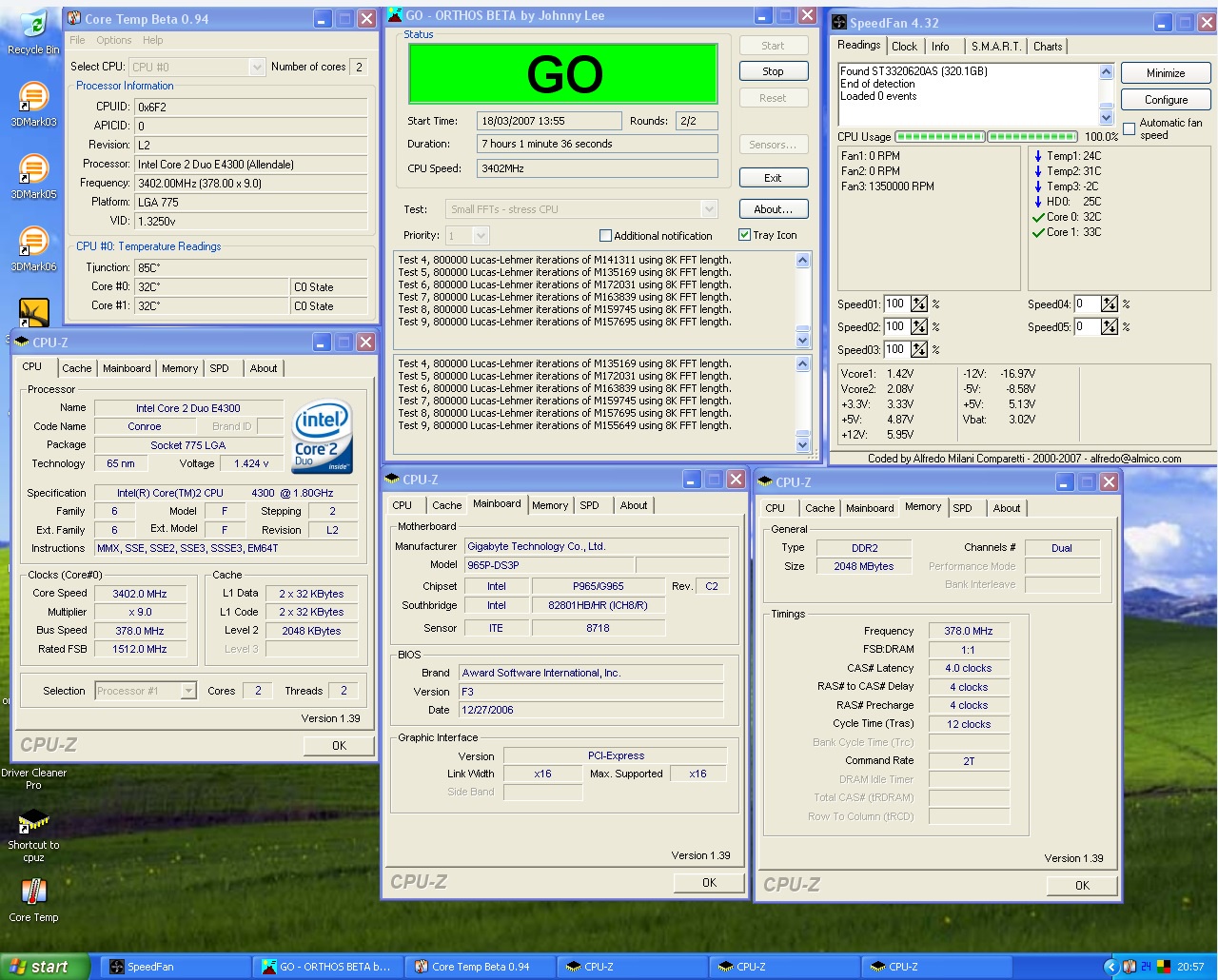Enable the Additional notification checkbox
This screenshot has width=1218, height=980.
coord(605,236)
